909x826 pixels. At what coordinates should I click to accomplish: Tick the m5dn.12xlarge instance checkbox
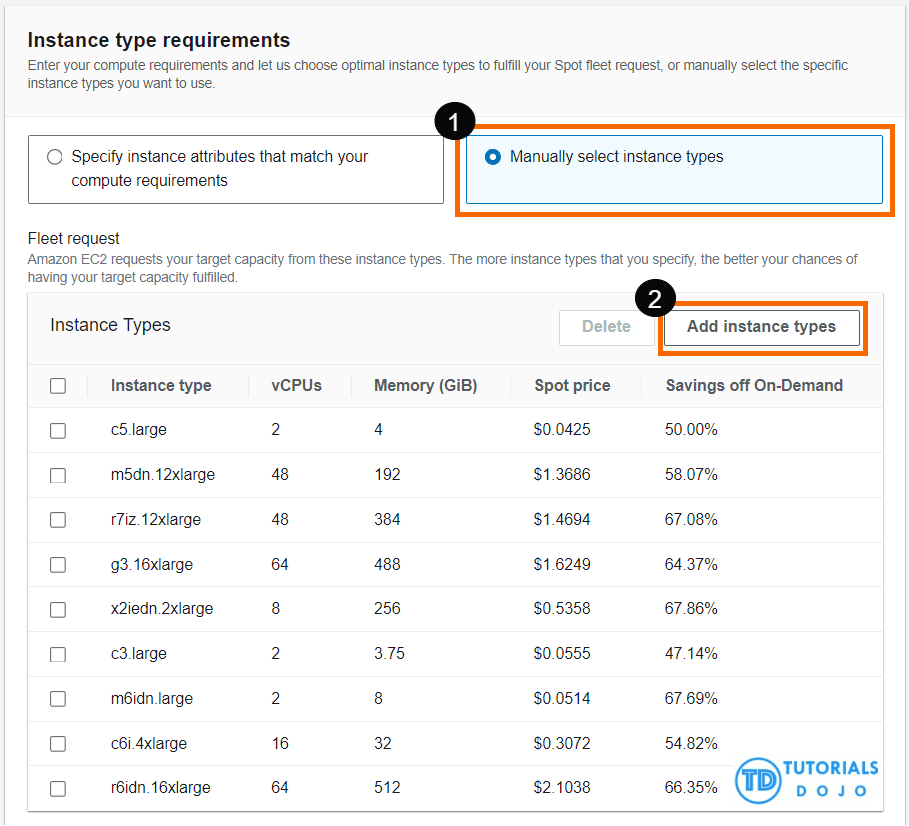(58, 475)
